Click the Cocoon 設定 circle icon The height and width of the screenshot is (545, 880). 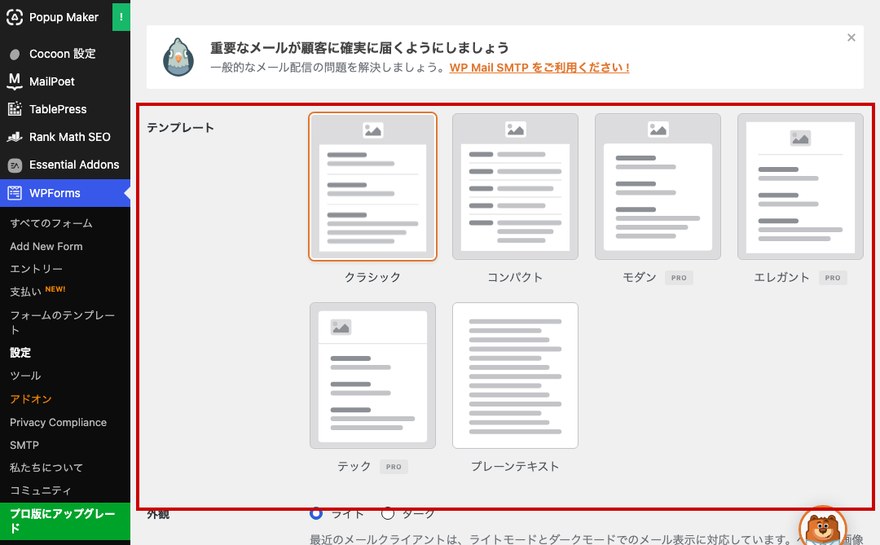pyautogui.click(x=15, y=54)
